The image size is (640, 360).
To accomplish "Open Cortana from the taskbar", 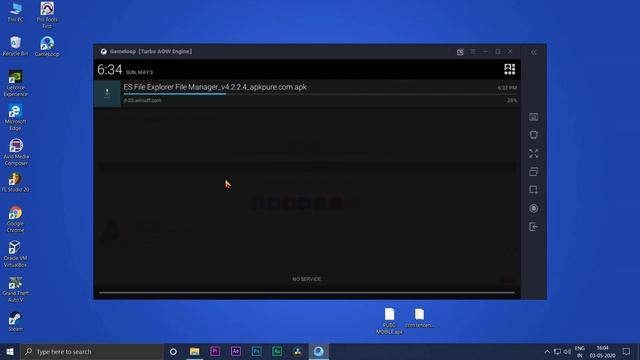I will point(173,351).
